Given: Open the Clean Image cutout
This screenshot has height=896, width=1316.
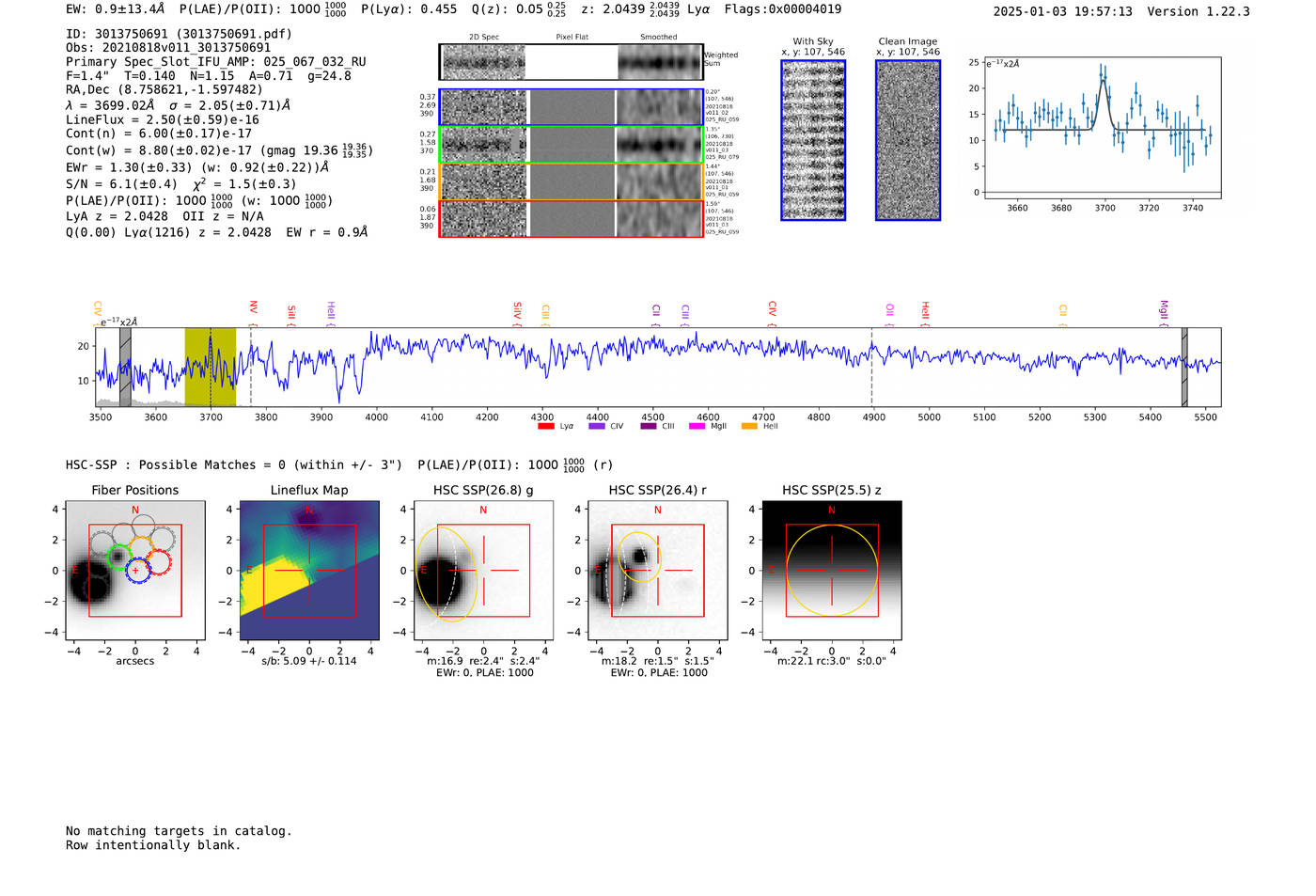Looking at the screenshot, I should [x=908, y=140].
